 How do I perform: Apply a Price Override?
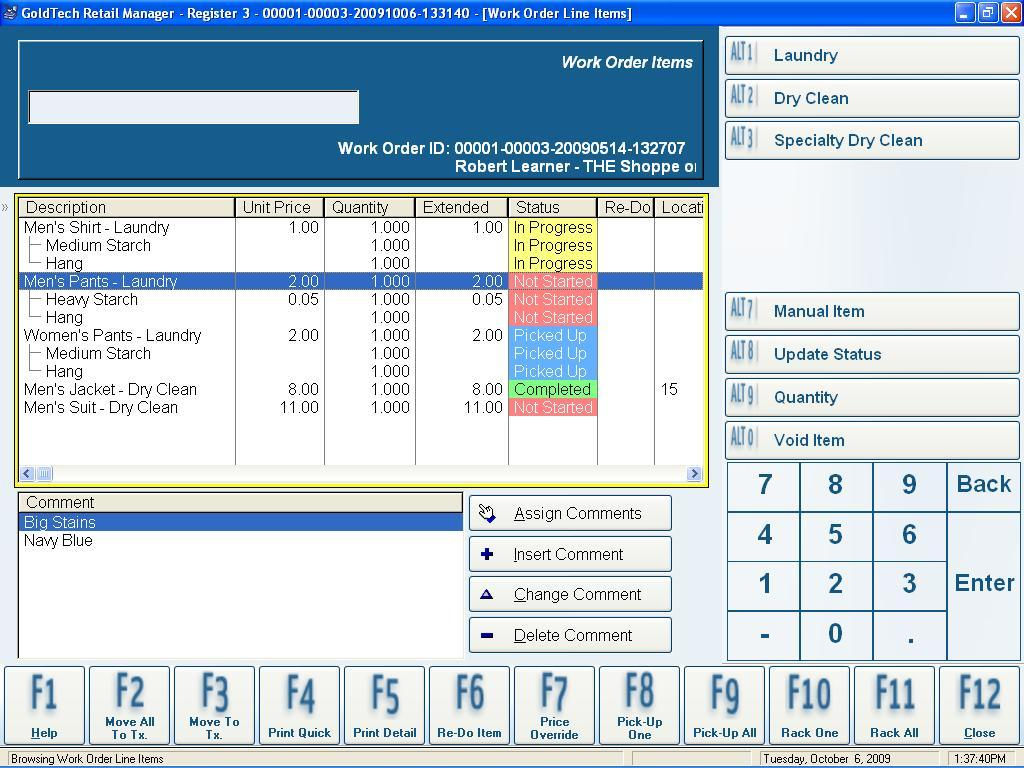pos(554,705)
